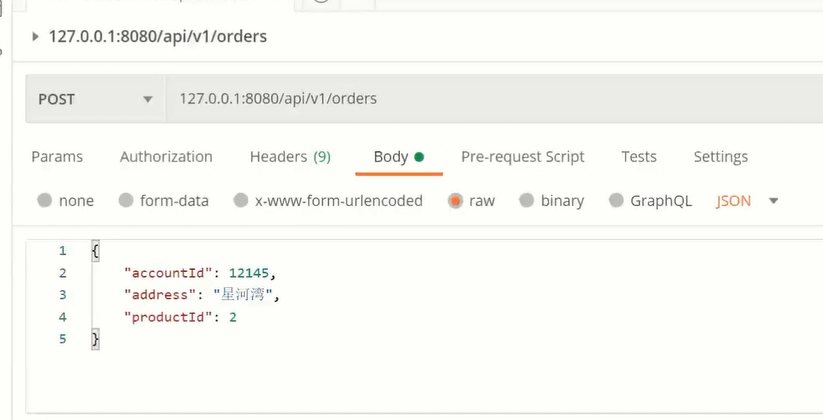
Task: Click the request URL input field
Action: tap(494, 99)
